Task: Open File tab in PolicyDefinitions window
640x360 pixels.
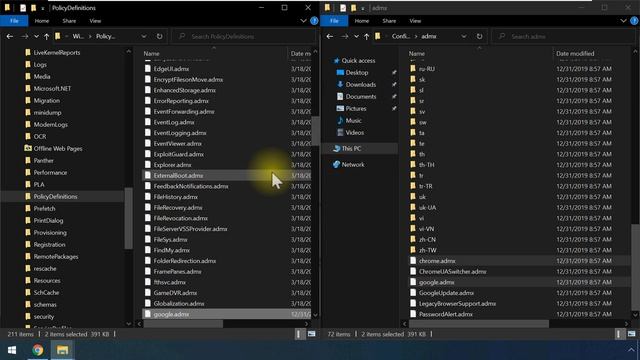Action: coord(14,21)
